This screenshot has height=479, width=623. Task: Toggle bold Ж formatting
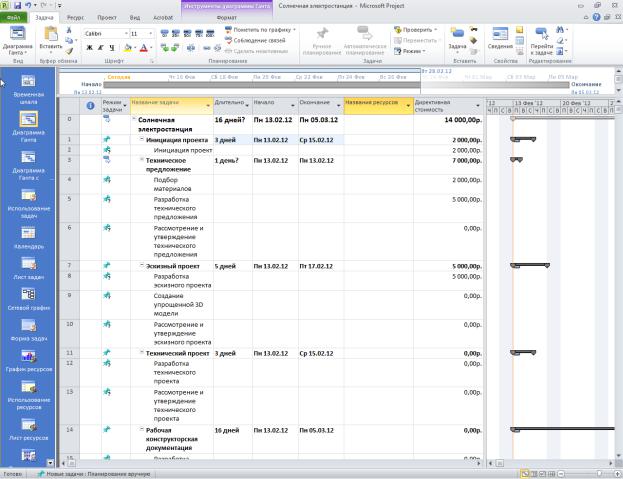point(90,48)
